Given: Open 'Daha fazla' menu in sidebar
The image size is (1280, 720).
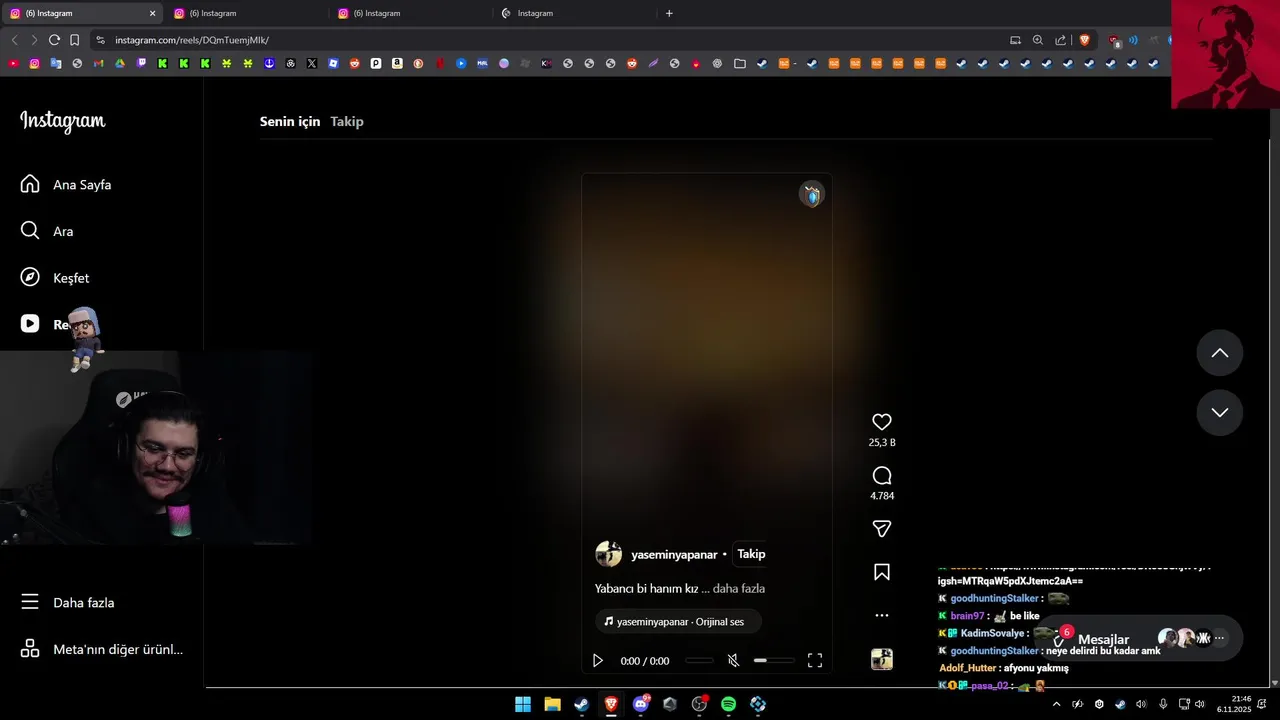Looking at the screenshot, I should click(67, 602).
